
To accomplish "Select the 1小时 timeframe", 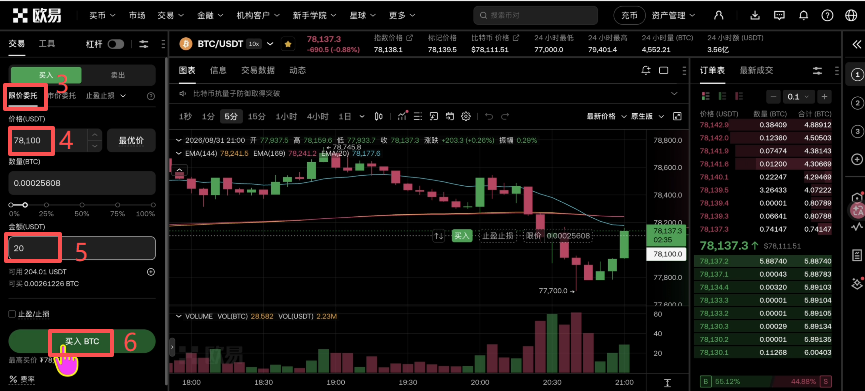I will 286,116.
